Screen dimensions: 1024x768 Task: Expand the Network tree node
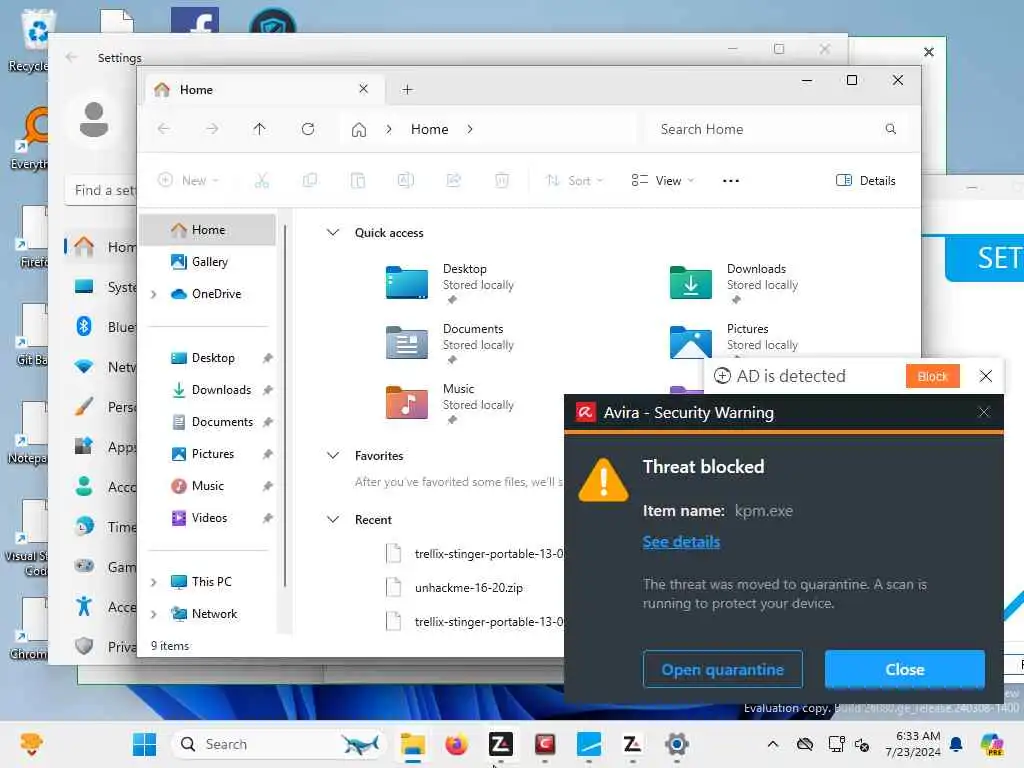[153, 614]
